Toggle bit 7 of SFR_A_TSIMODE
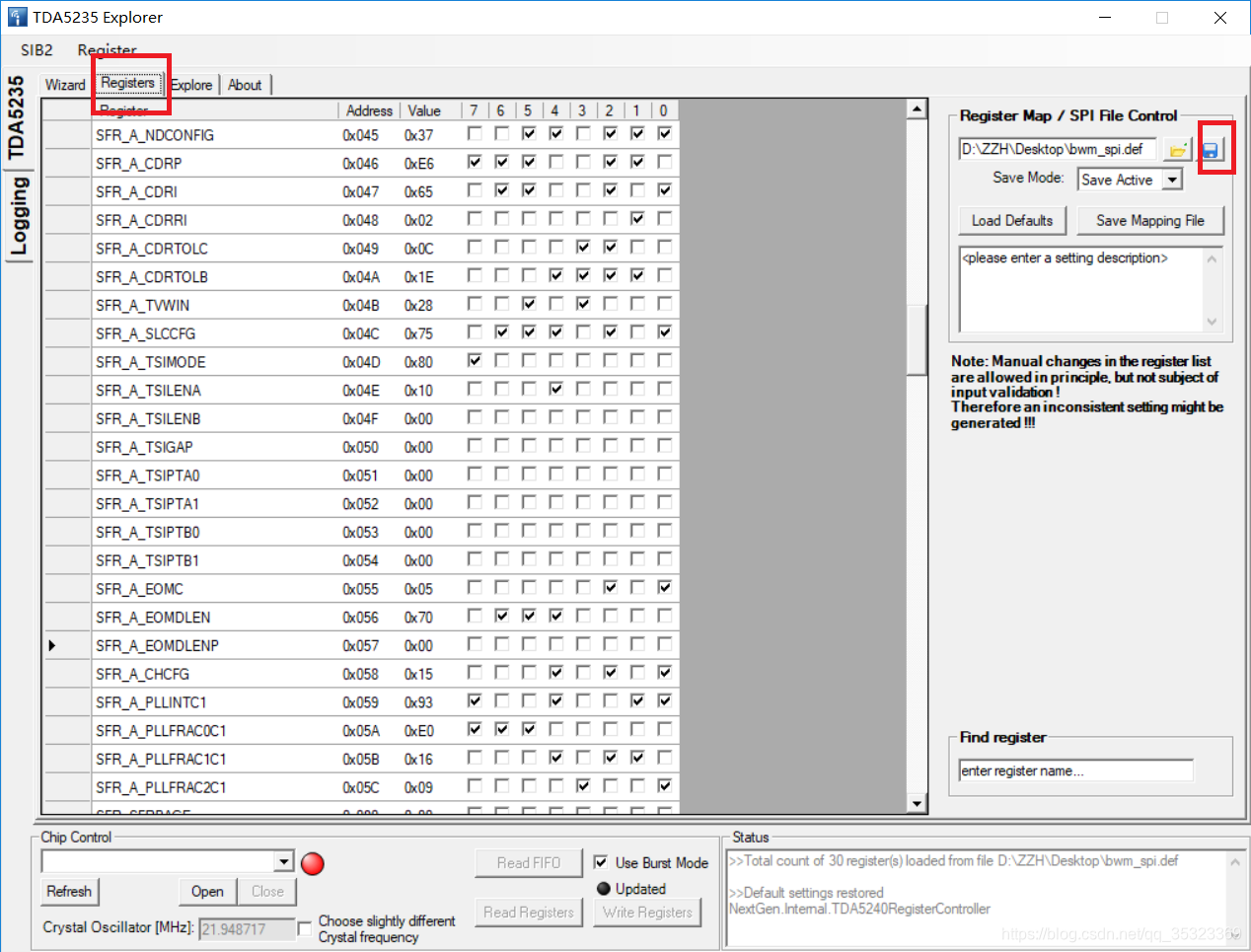This screenshot has width=1251, height=952. coord(475,360)
